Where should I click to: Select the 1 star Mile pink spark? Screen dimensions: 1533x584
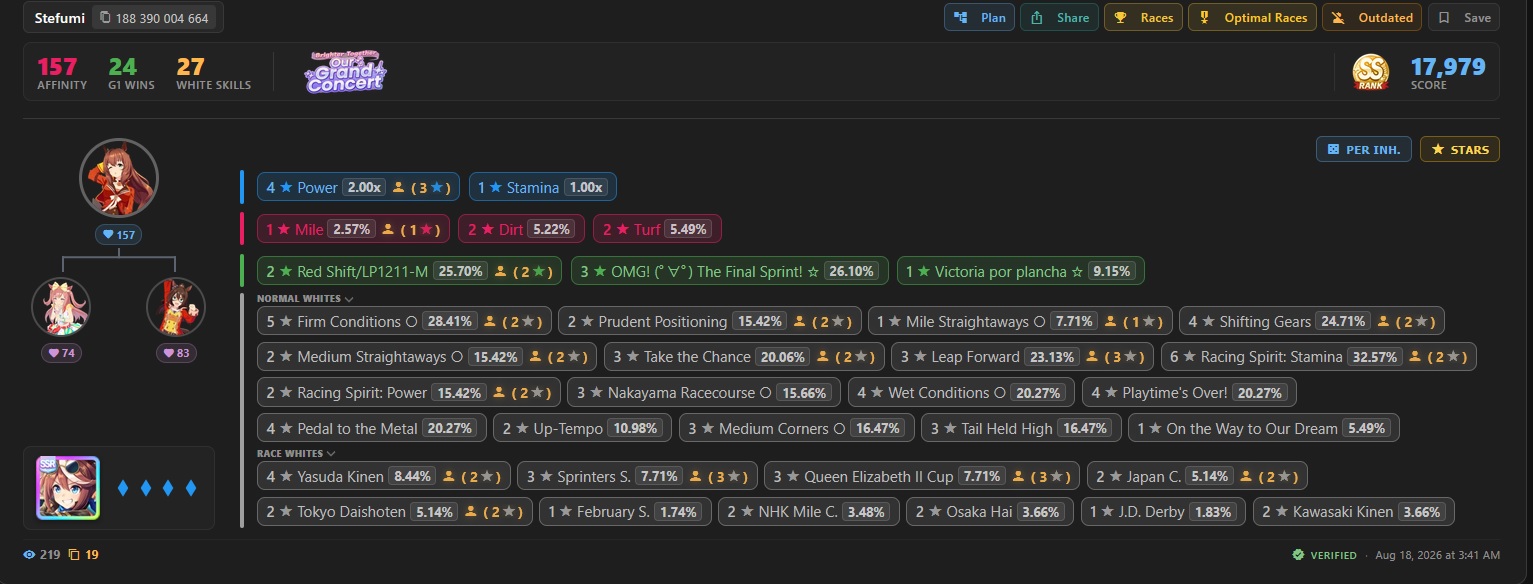353,229
